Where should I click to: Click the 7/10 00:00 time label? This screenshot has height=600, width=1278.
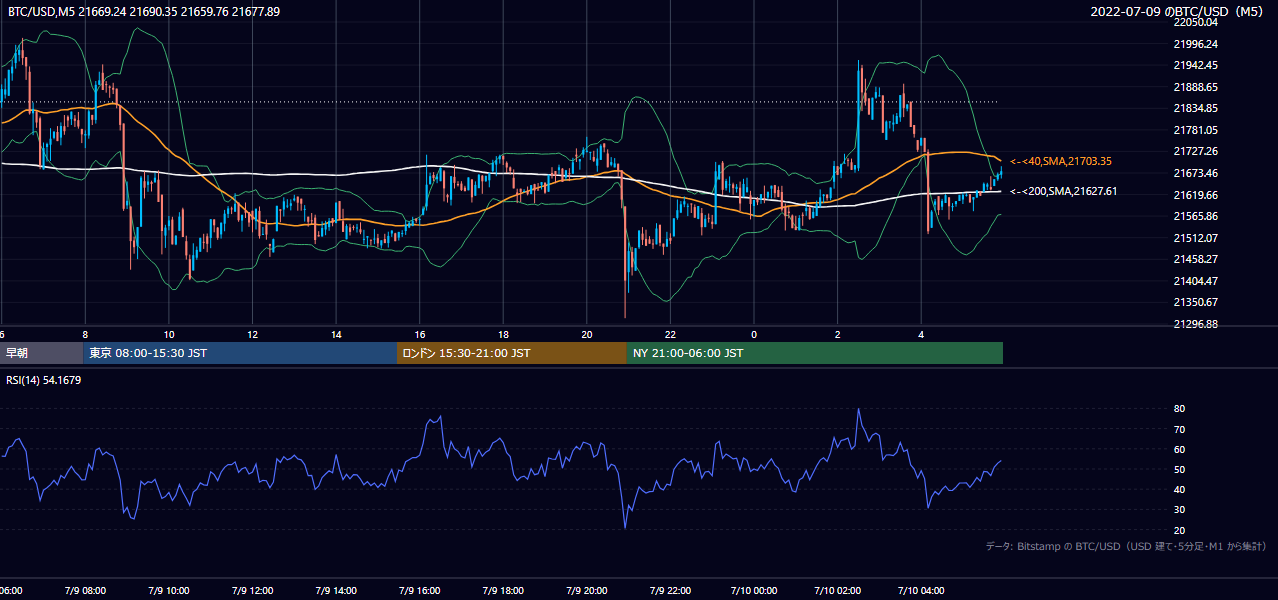pos(754,591)
